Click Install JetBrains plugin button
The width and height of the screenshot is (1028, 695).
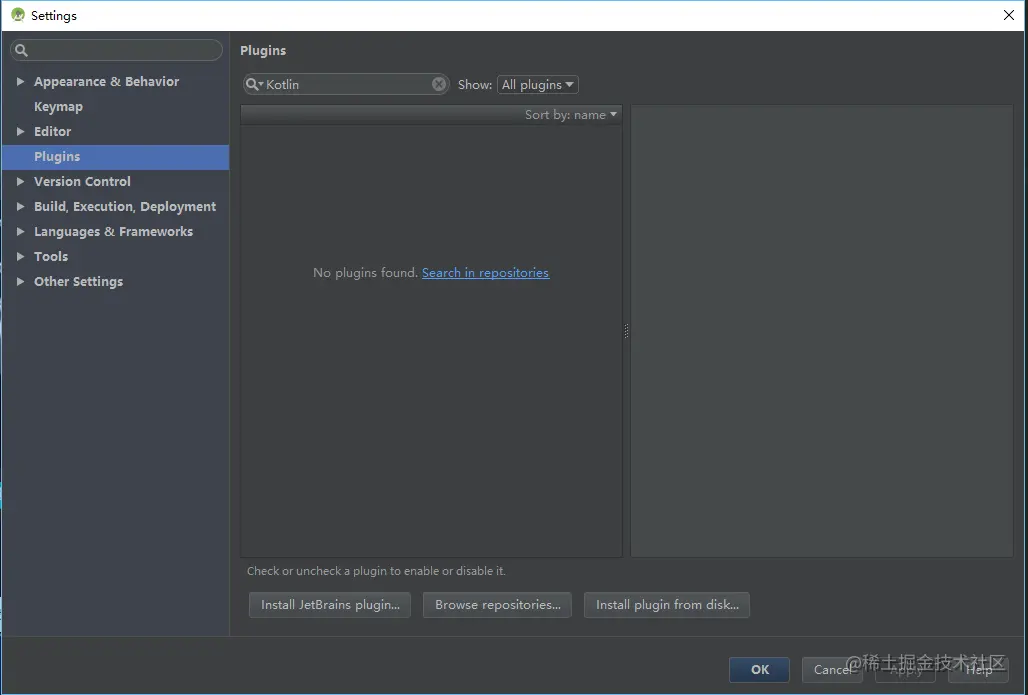(x=330, y=605)
